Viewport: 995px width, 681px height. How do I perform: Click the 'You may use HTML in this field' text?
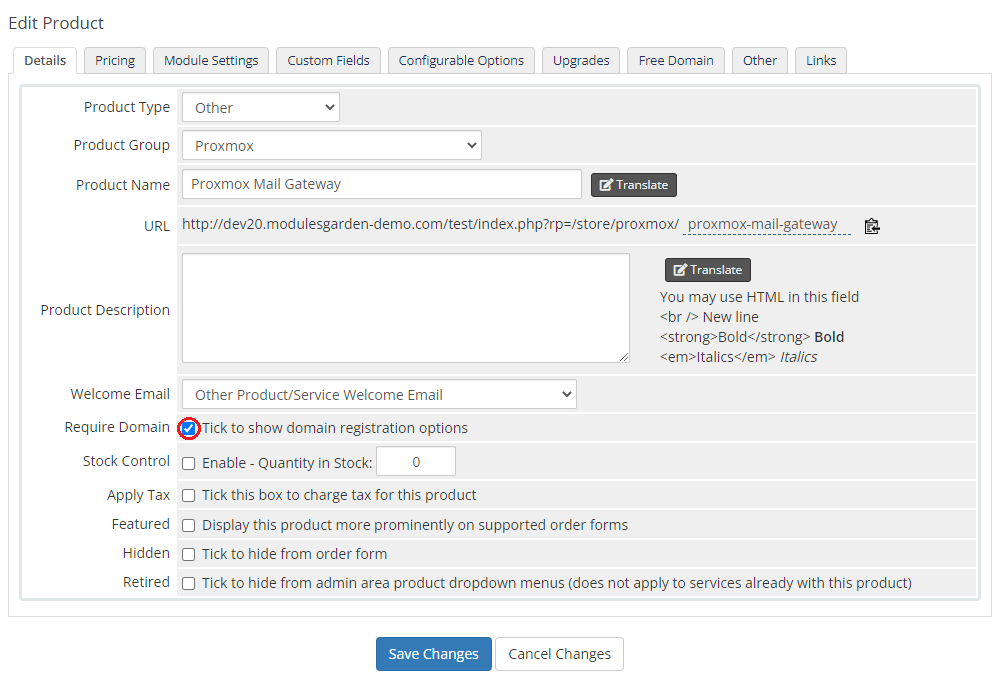pyautogui.click(x=759, y=297)
